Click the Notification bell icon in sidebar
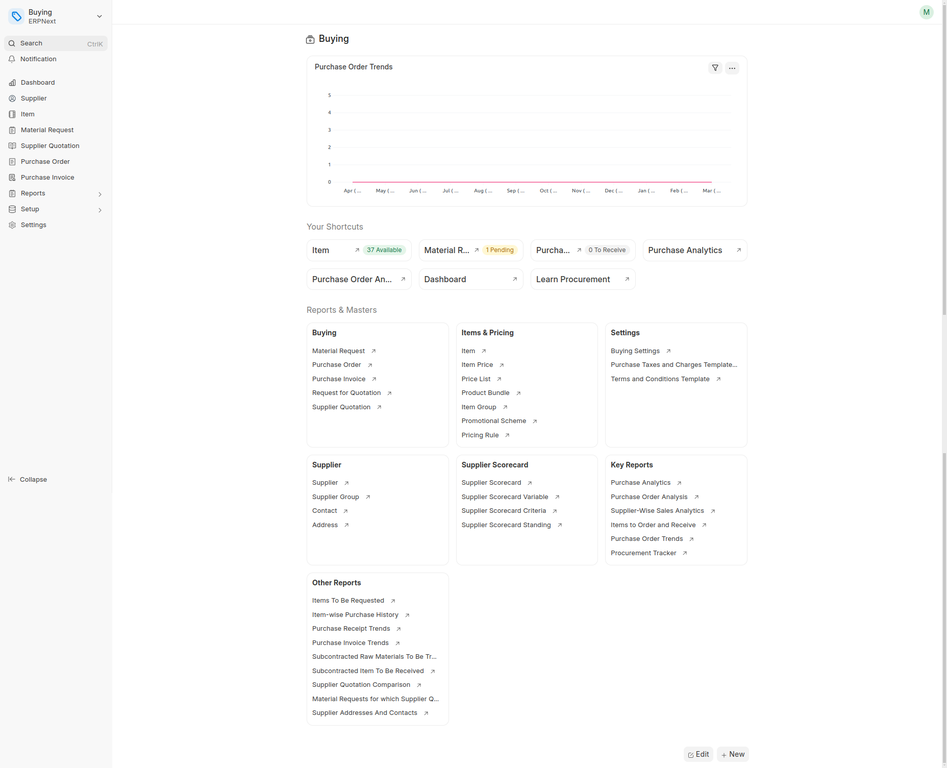947x768 pixels. coord(12,59)
